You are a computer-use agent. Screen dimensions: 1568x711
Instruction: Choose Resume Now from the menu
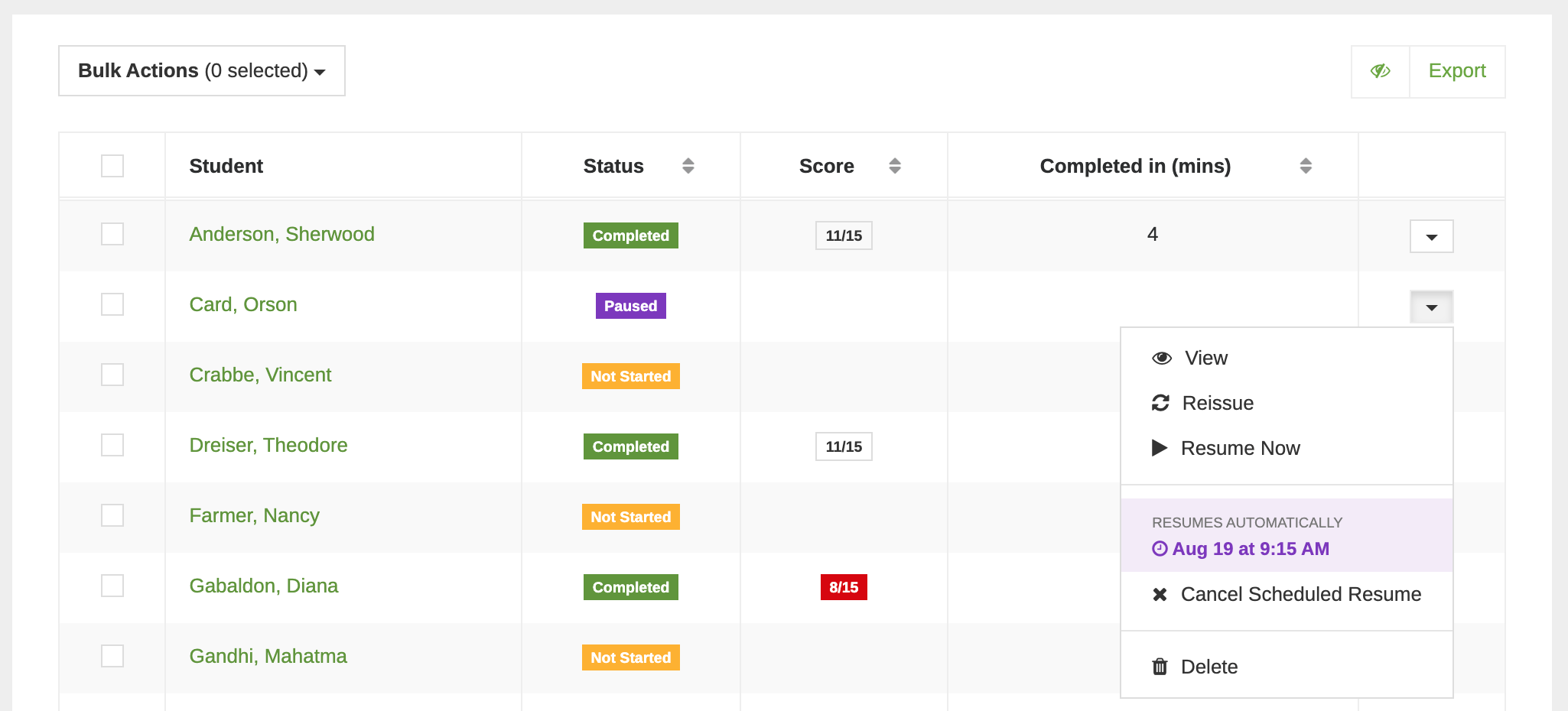tap(1287, 448)
